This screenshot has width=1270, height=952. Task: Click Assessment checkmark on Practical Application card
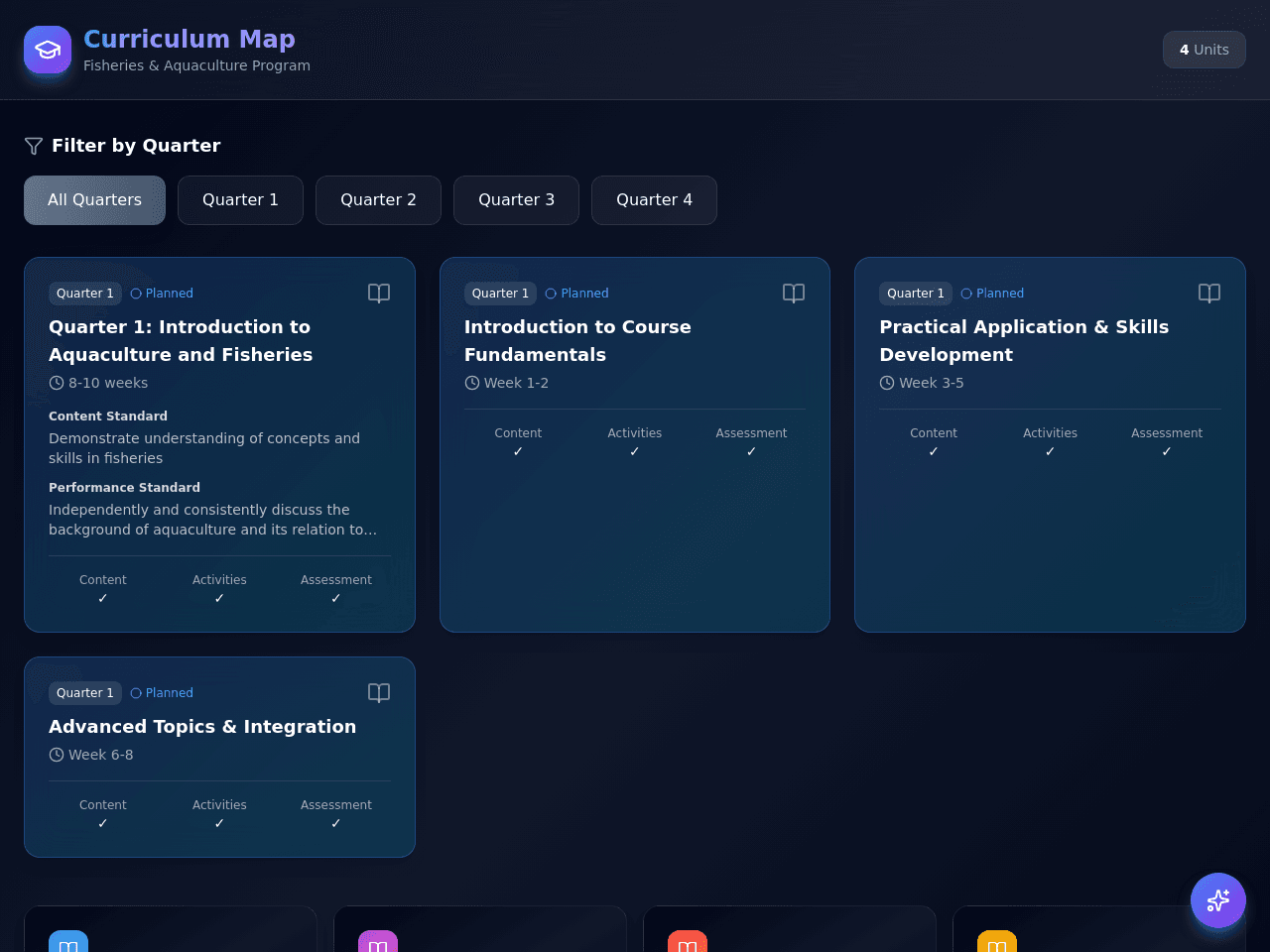click(x=1167, y=451)
